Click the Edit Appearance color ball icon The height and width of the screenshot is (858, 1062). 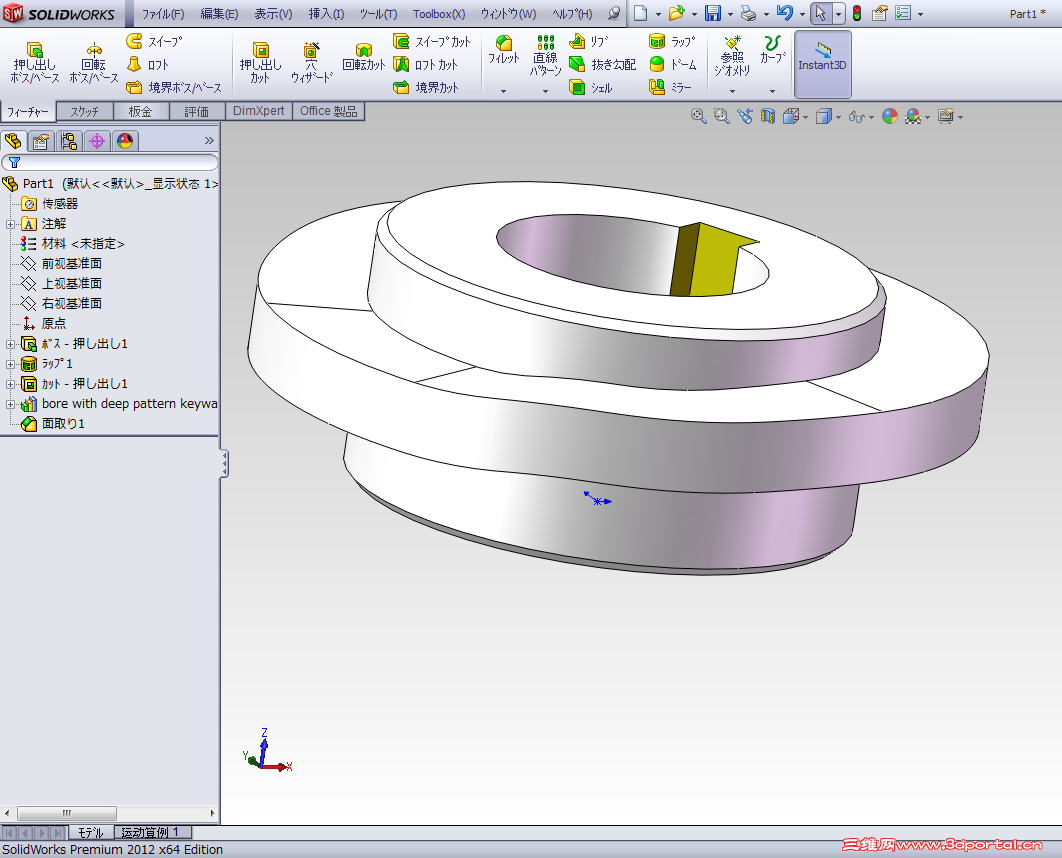coord(890,116)
